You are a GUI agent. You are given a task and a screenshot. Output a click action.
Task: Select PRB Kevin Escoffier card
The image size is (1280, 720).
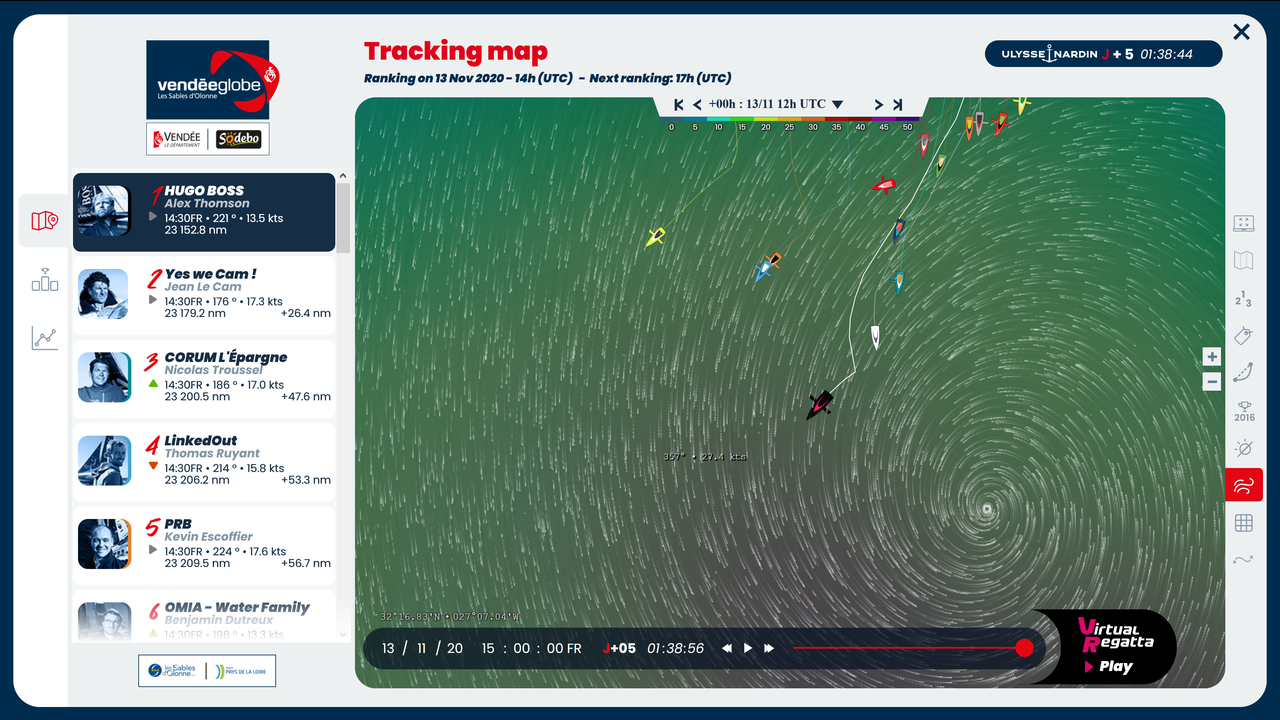pyautogui.click(x=204, y=545)
